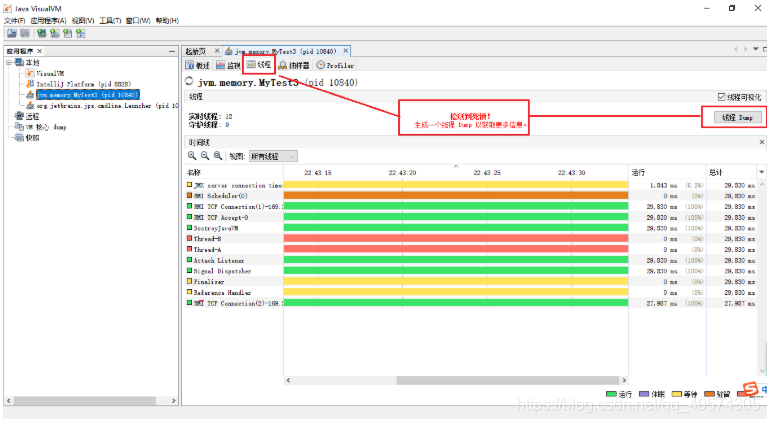The image size is (770, 423).
Task: Click the state icon beside Finalizer
Action: (x=189, y=282)
